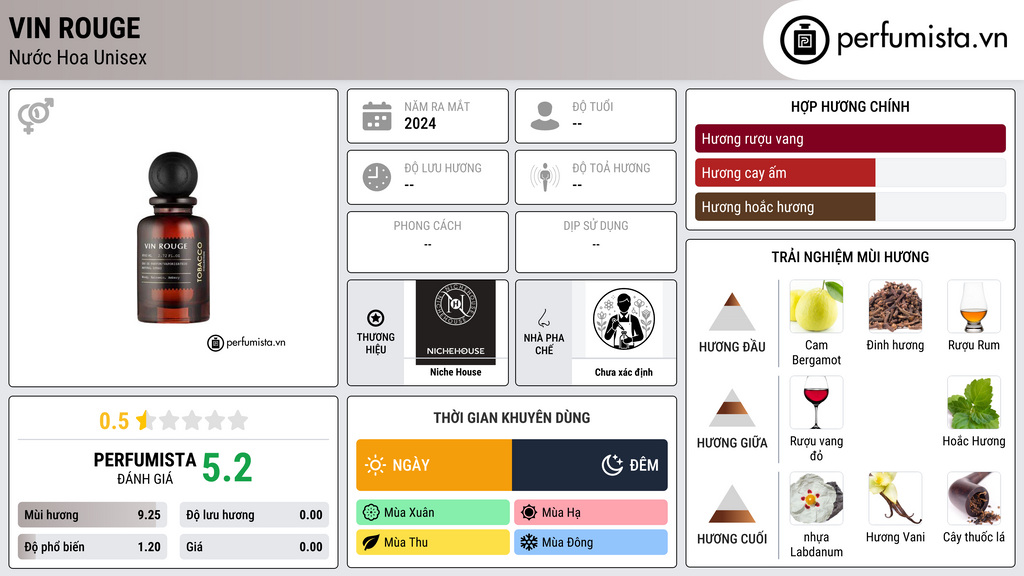
Task: Click the sun icon in Mùa Hạ
Action: [x=529, y=513]
